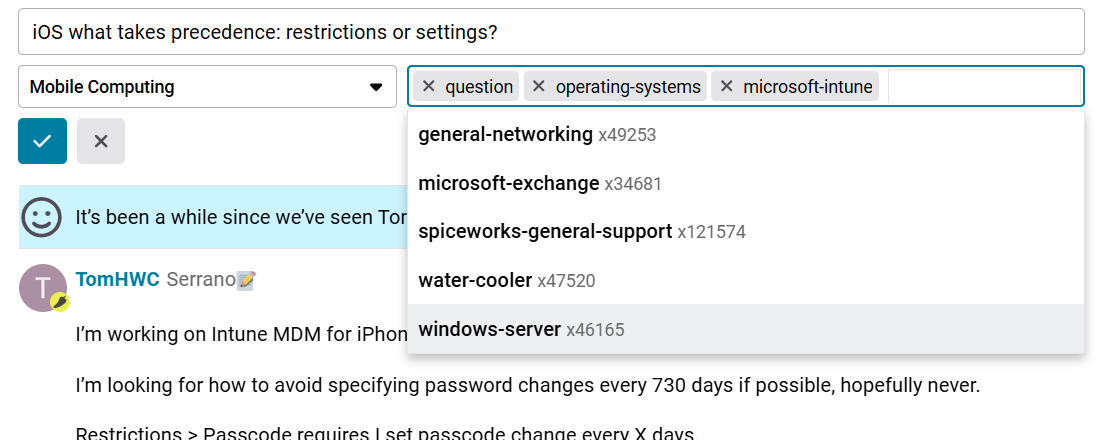Screen dimensions: 1103x440
Task: Click the badge on TomHWC's avatar
Action: (x=60, y=301)
